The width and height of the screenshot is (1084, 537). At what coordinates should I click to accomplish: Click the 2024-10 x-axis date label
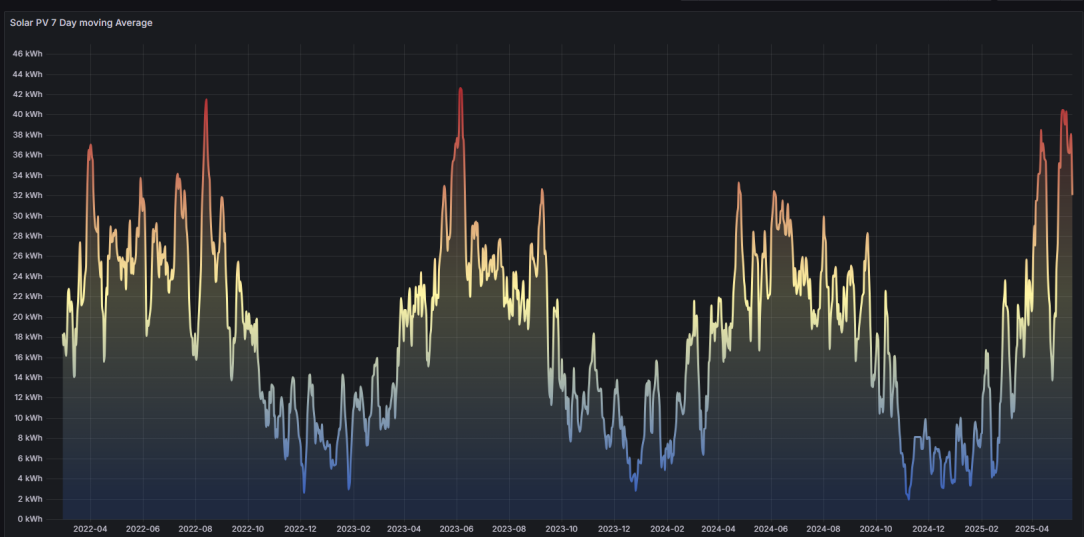877,529
